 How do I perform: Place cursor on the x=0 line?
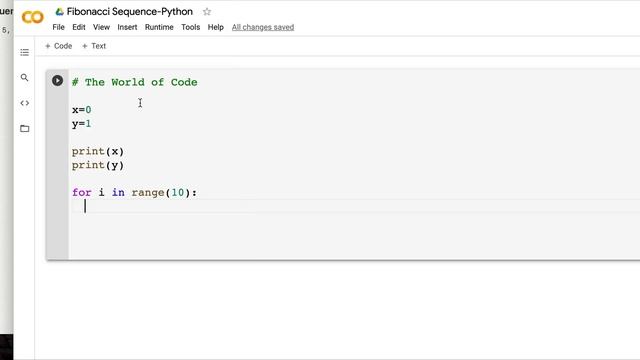point(82,110)
